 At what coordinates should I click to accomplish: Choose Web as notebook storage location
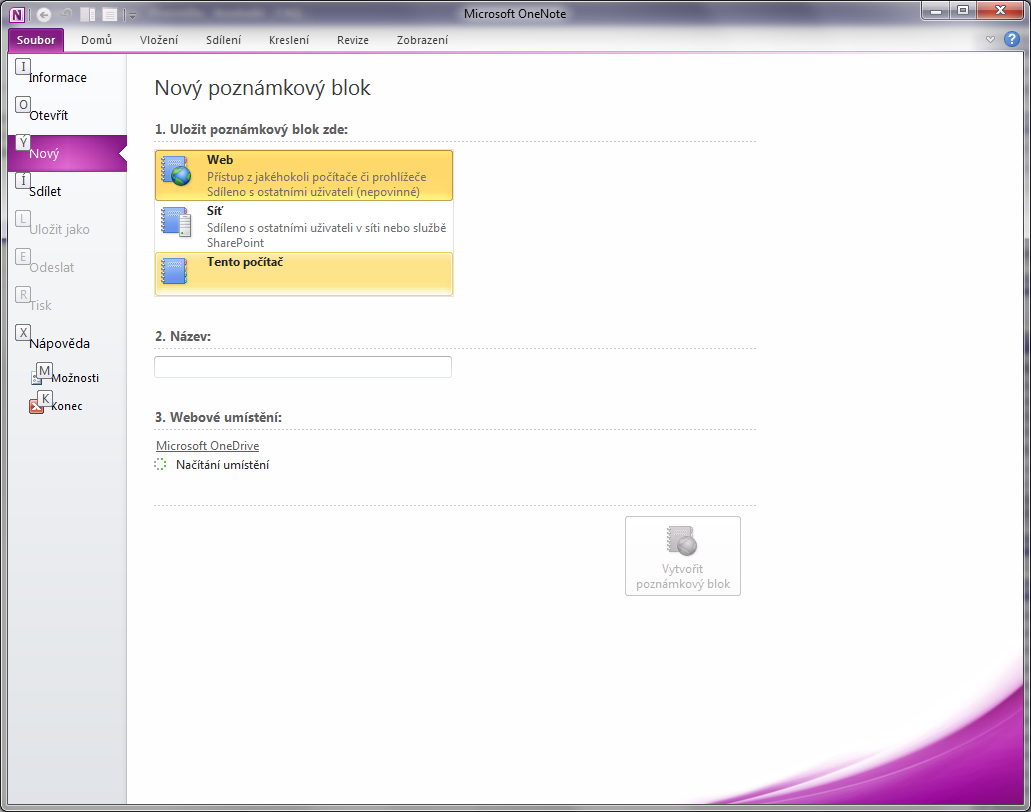point(304,176)
